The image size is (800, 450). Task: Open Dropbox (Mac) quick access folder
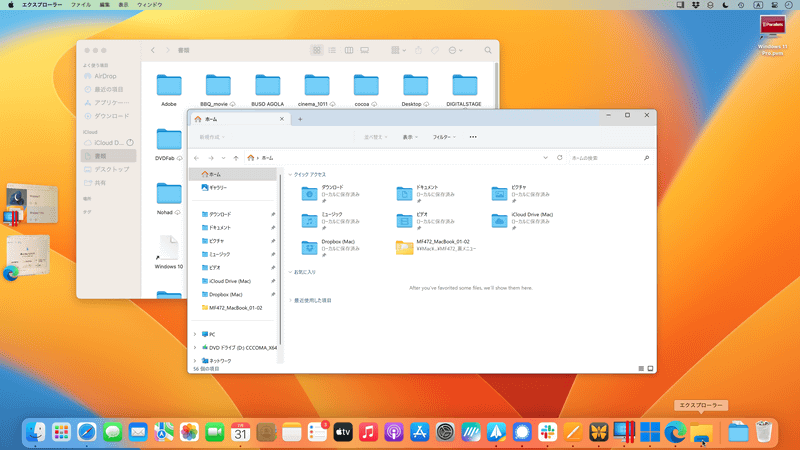click(x=331, y=248)
